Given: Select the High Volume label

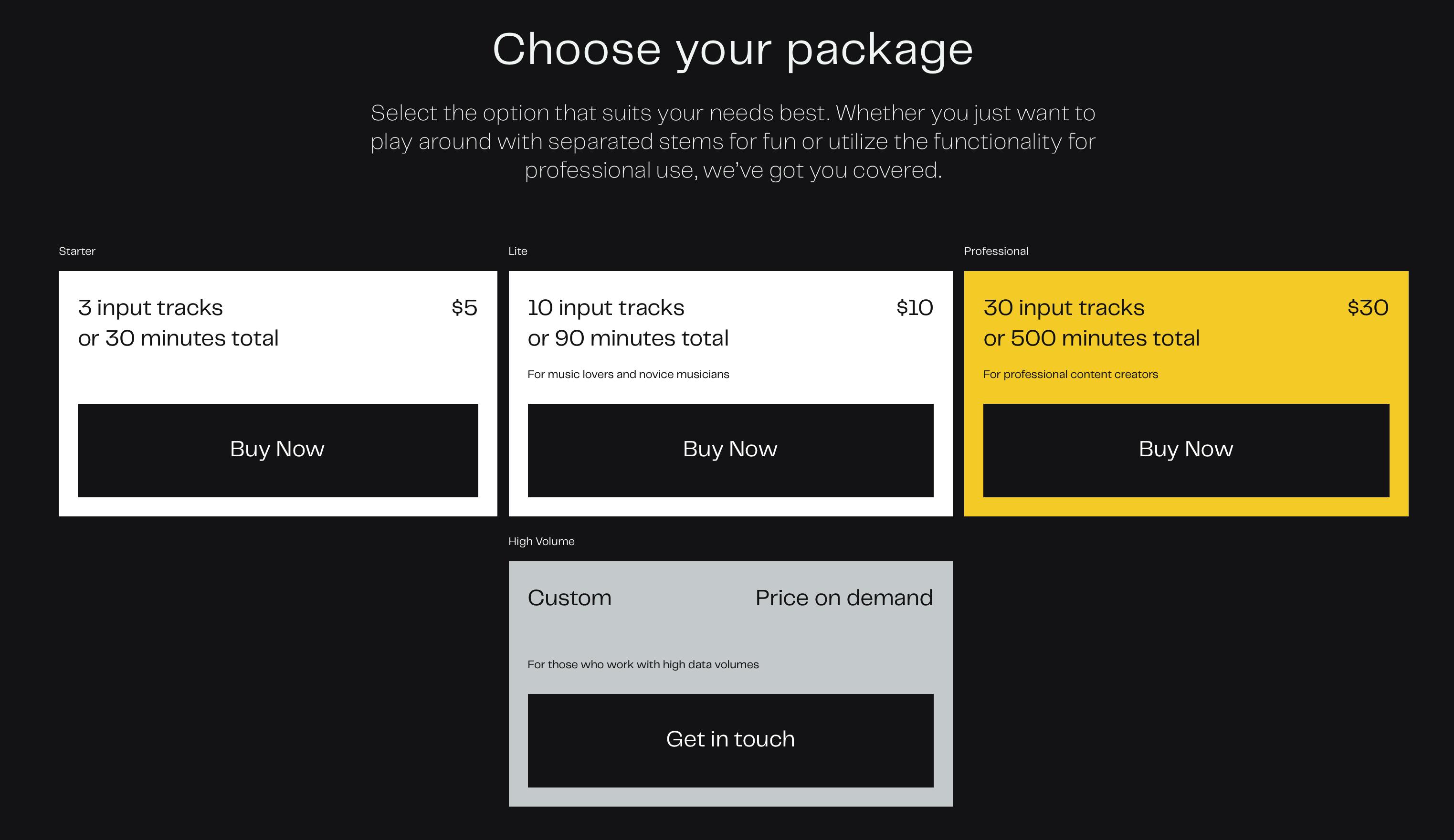Looking at the screenshot, I should tap(541, 541).
